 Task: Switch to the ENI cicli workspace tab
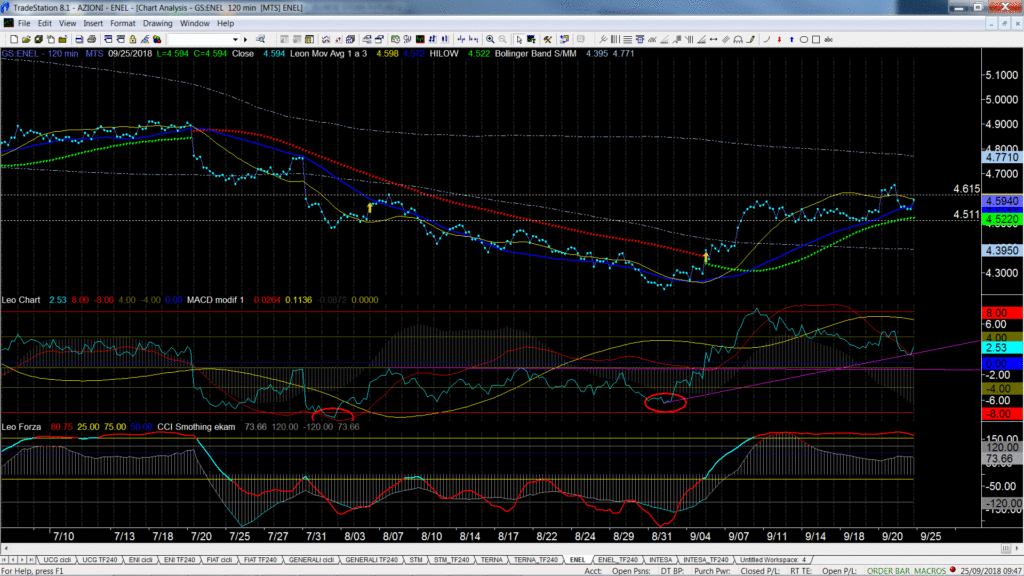(140, 560)
